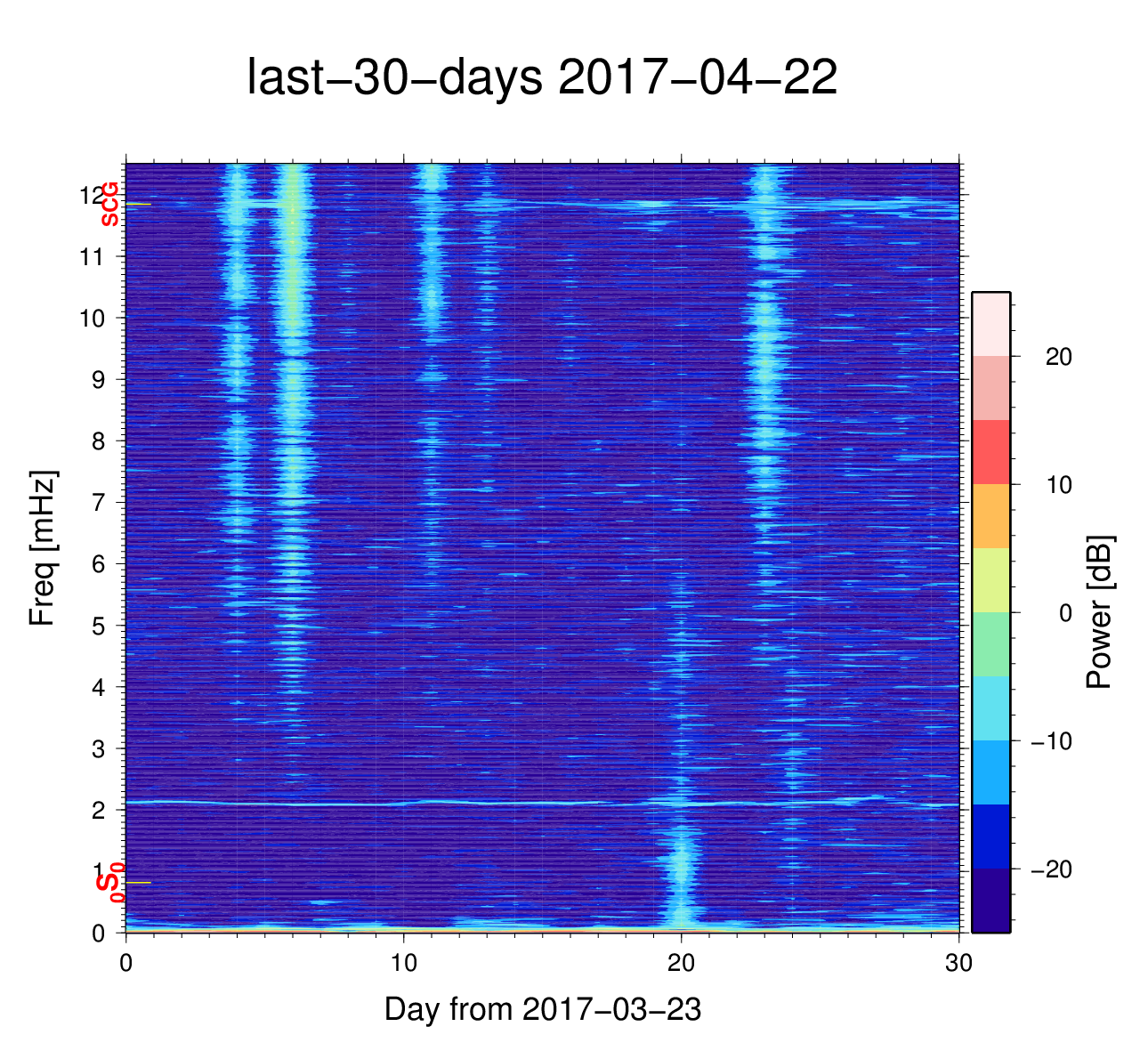Click the dark navy bottom colorbar segment
This screenshot has height=1059, width=1148.
990,900
